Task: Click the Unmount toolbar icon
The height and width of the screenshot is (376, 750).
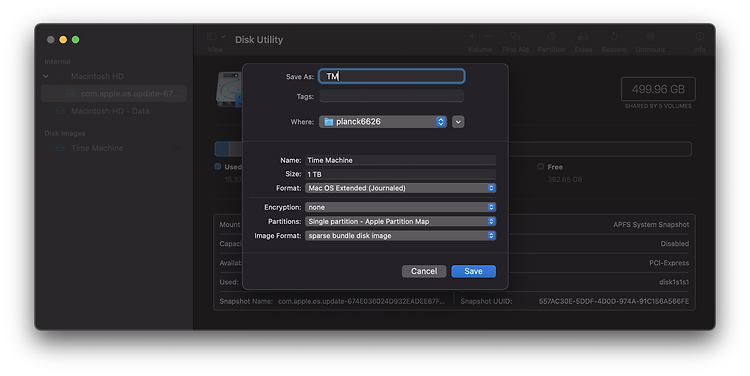Action: click(x=650, y=37)
